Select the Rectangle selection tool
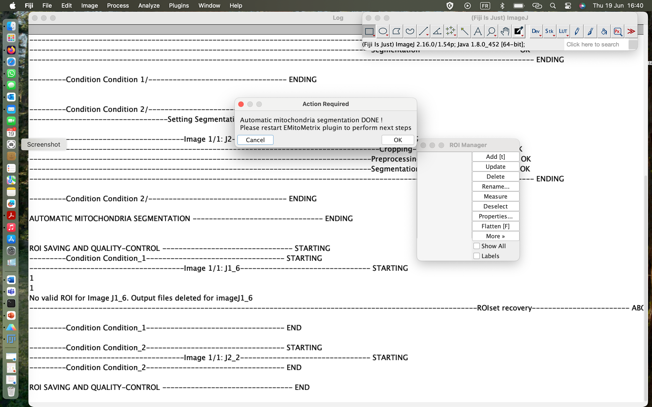Screen dimensions: 652x407 pos(369,31)
